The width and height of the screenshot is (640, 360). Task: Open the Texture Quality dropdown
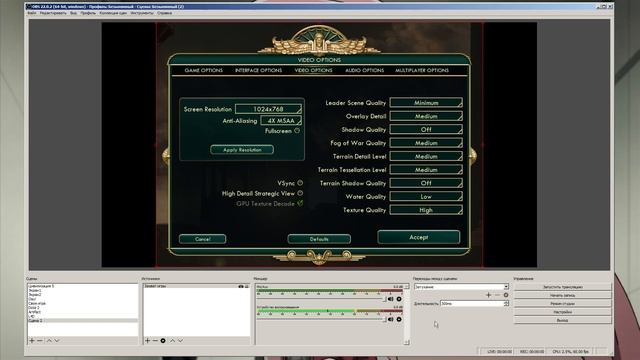click(x=426, y=210)
